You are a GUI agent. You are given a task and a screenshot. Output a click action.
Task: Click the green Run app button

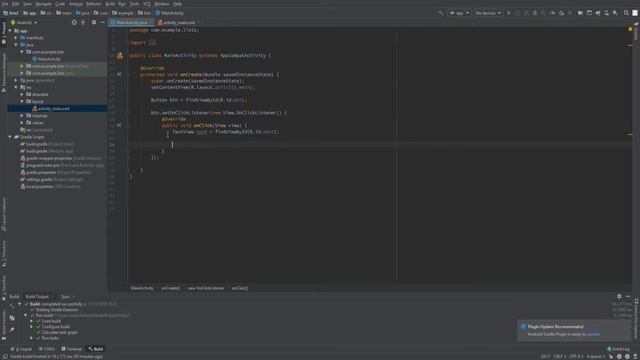pyautogui.click(x=509, y=13)
